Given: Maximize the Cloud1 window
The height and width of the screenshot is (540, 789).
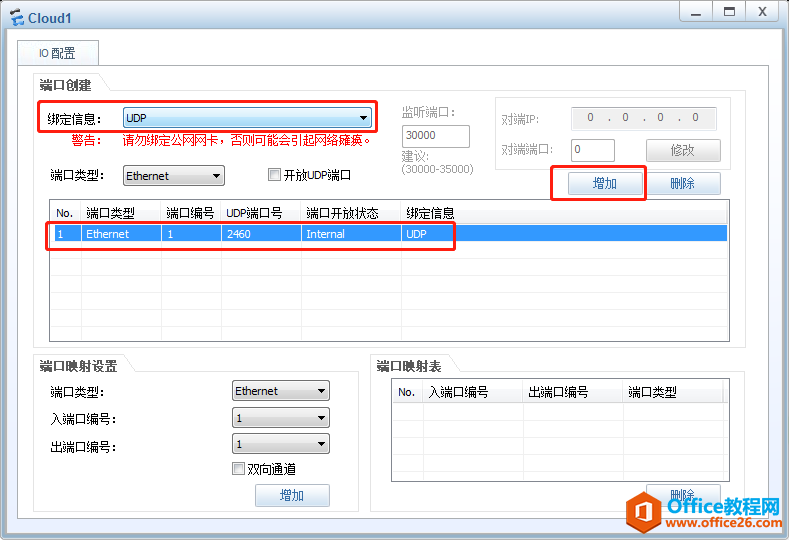Looking at the screenshot, I should (729, 12).
